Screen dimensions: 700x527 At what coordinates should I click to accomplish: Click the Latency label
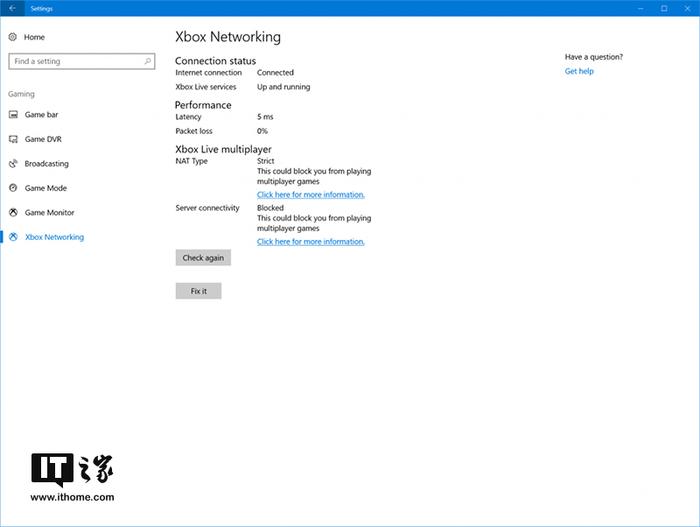click(x=188, y=117)
